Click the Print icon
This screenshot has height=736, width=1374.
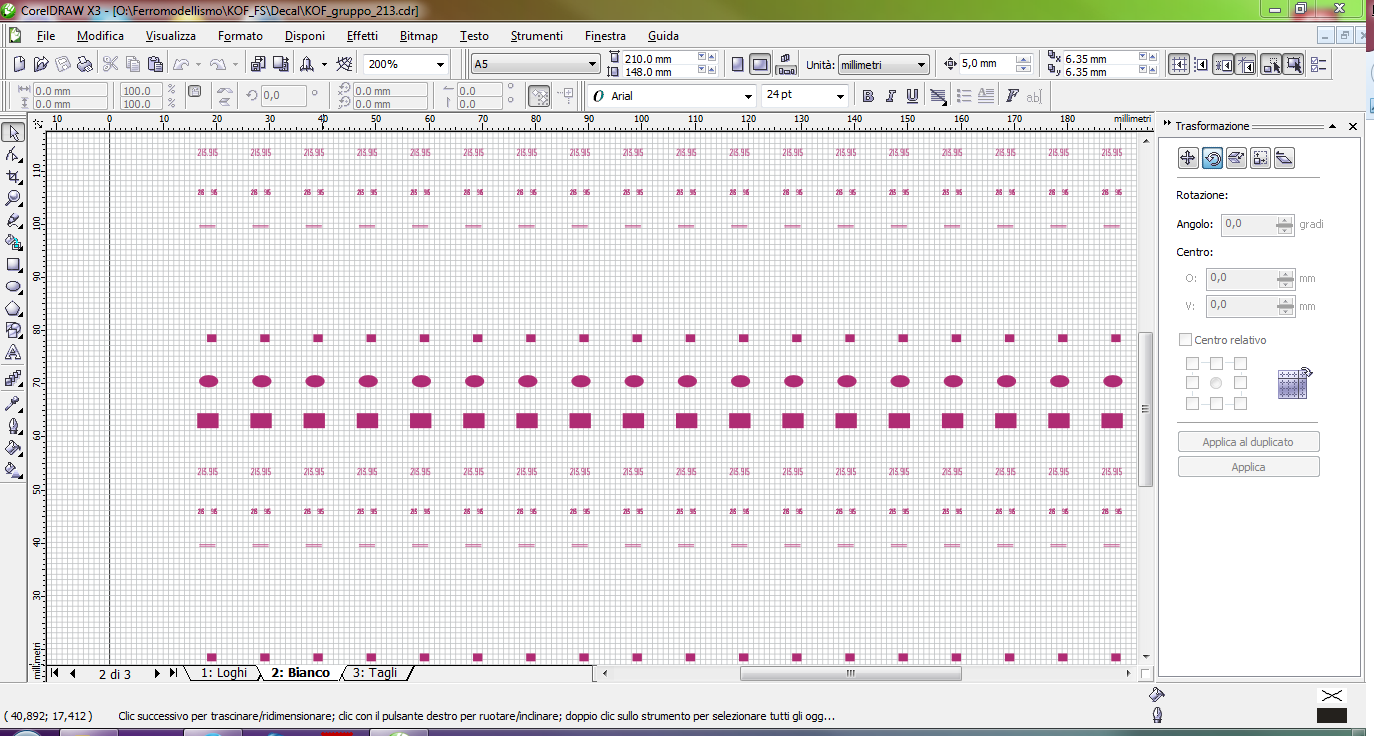pos(85,64)
